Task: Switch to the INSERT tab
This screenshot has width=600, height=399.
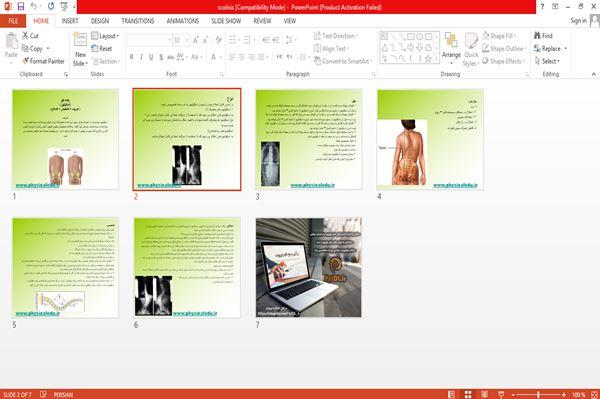Action: point(70,21)
